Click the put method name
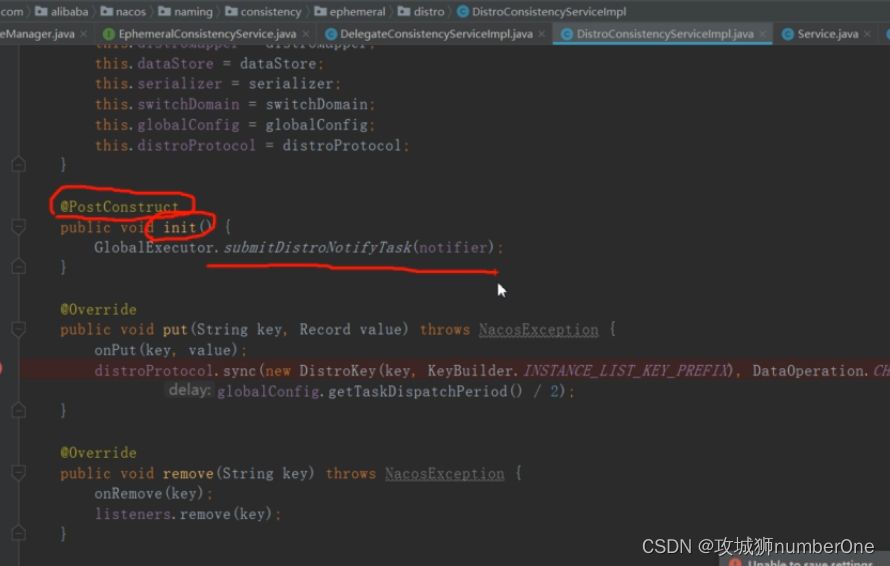 [175, 329]
